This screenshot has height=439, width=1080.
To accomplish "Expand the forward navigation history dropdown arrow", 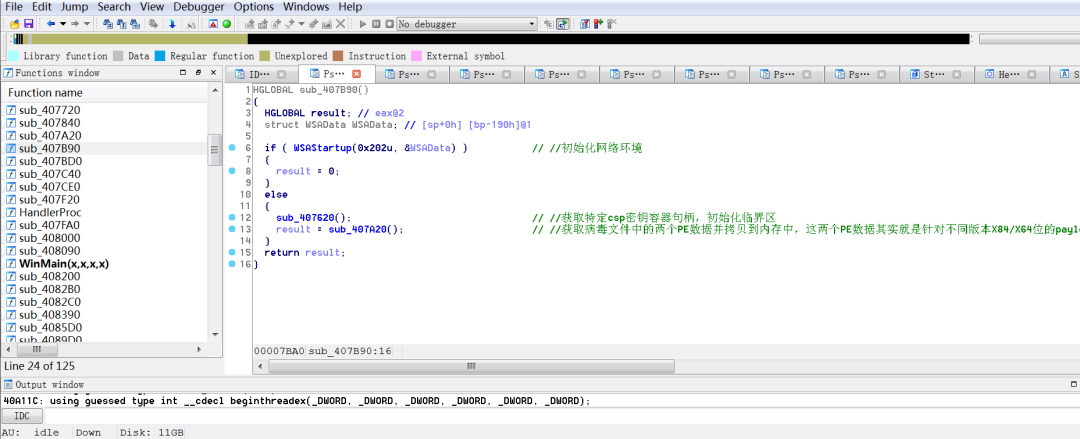I will (86, 23).
